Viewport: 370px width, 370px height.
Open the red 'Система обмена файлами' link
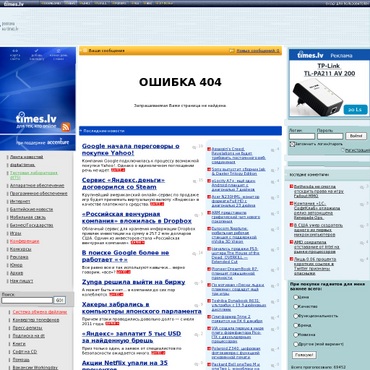point(40,312)
